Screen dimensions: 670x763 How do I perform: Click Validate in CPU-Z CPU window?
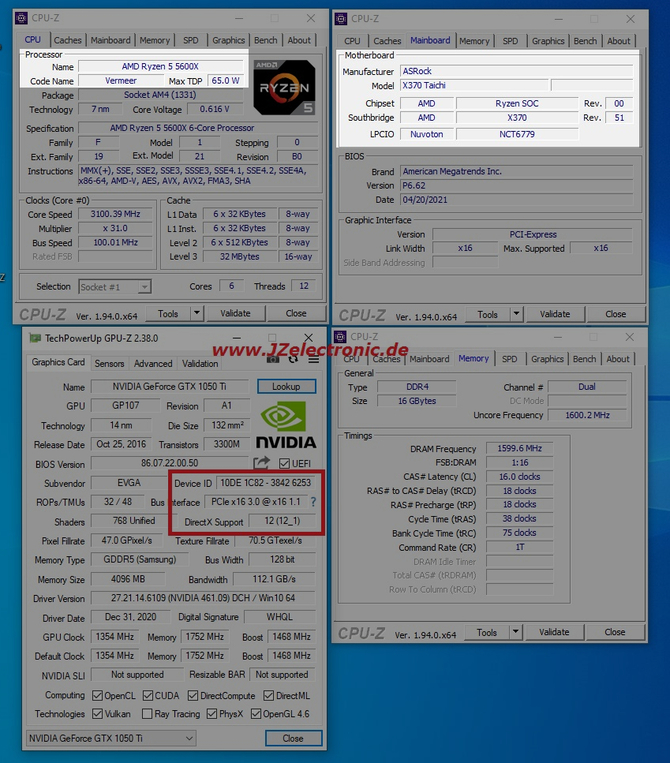click(x=236, y=313)
